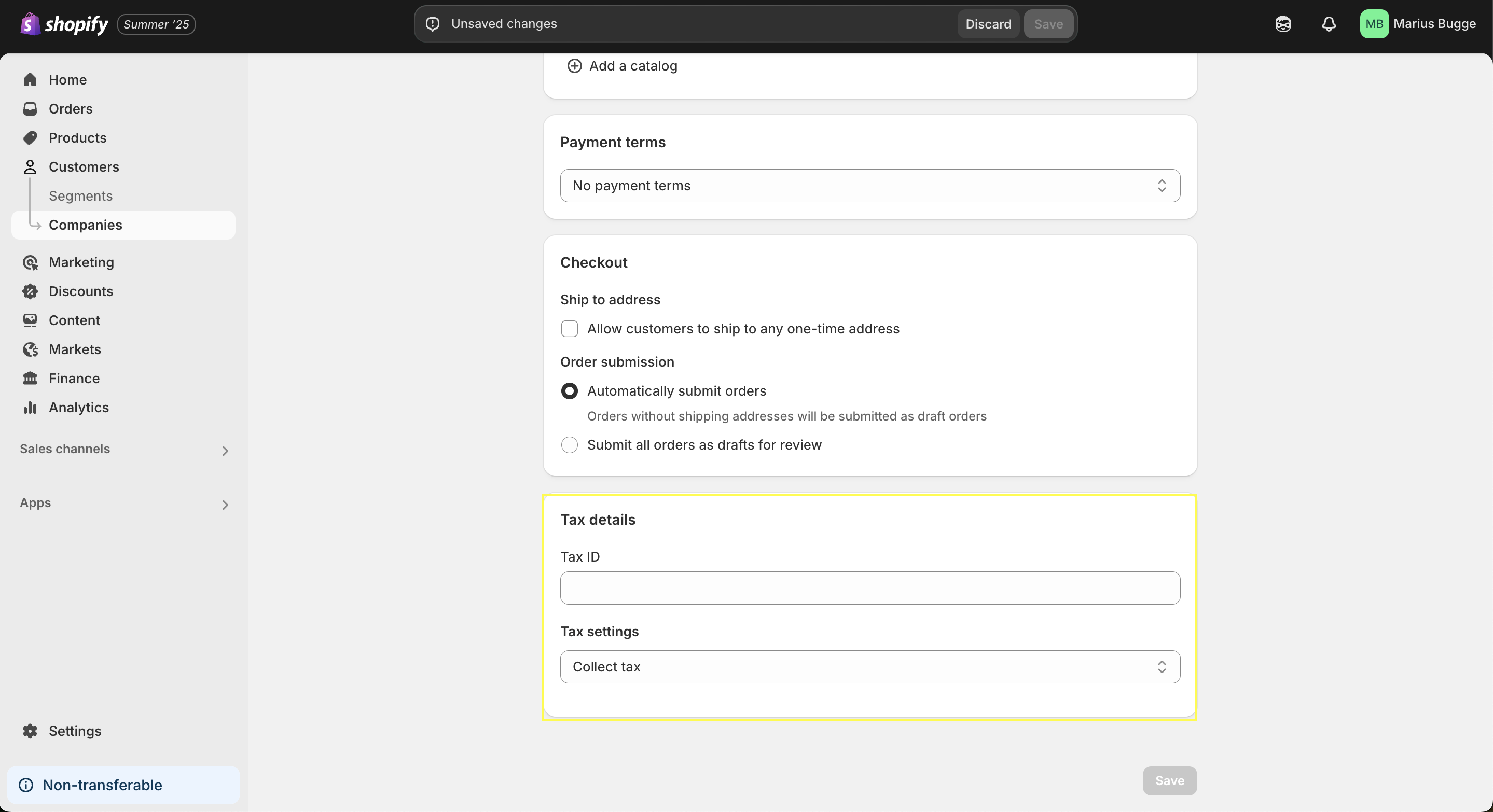Click the Analytics bar chart icon

point(30,407)
